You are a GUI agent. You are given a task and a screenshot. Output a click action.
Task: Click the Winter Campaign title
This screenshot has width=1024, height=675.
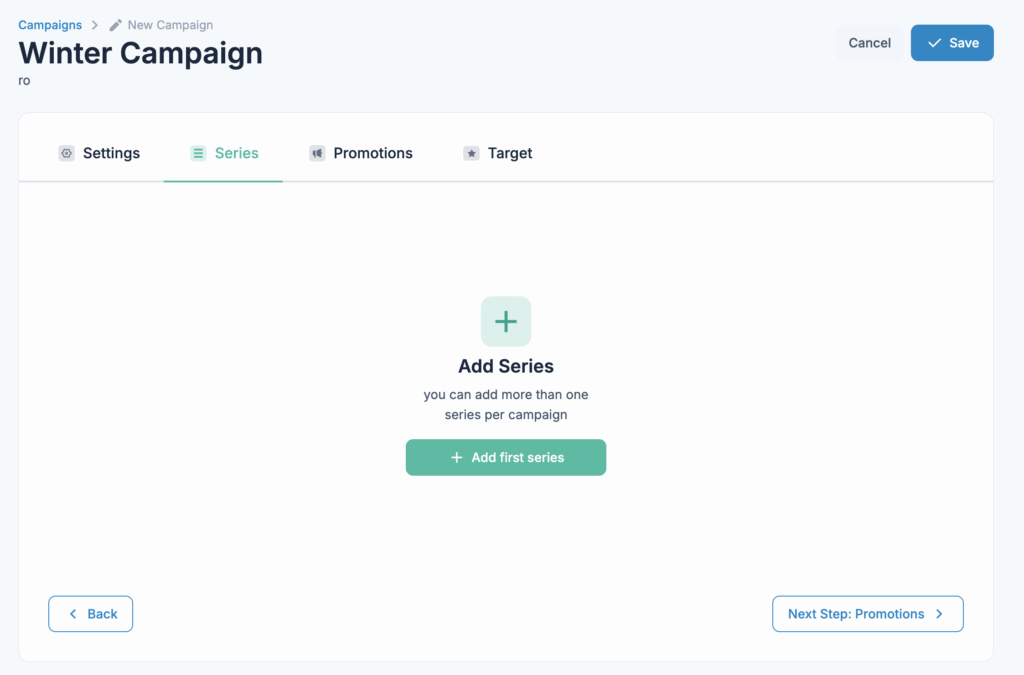141,53
